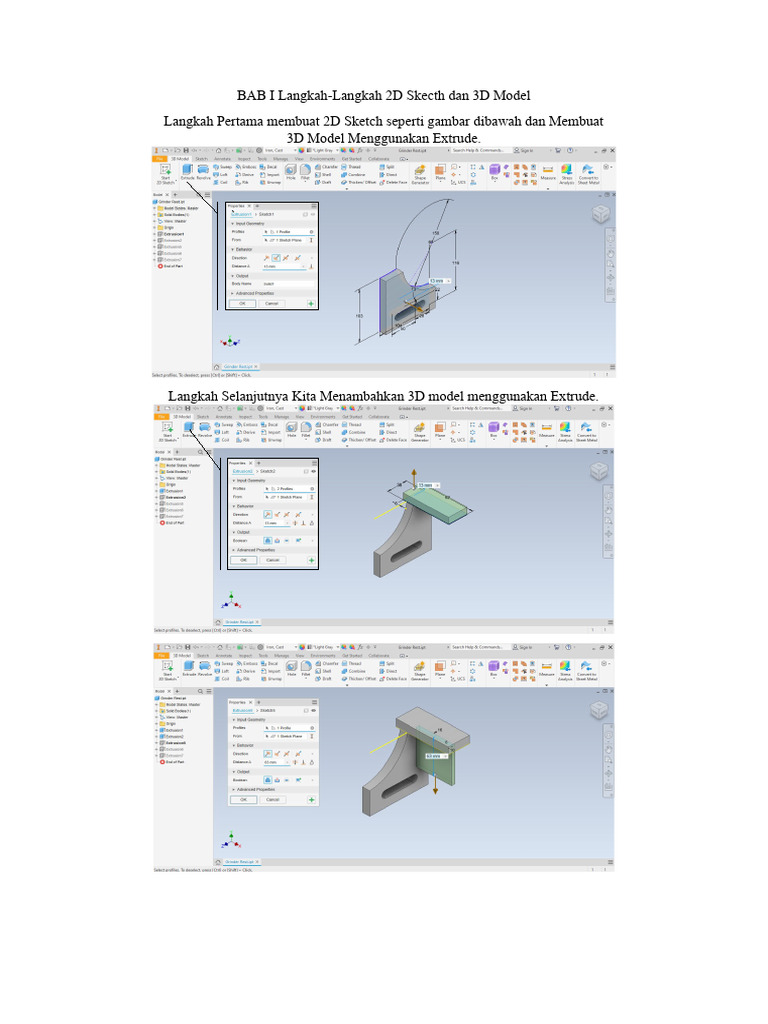Click the Revolve tool in the second screenshot
768x1024 pixels.
pyautogui.click(x=205, y=430)
